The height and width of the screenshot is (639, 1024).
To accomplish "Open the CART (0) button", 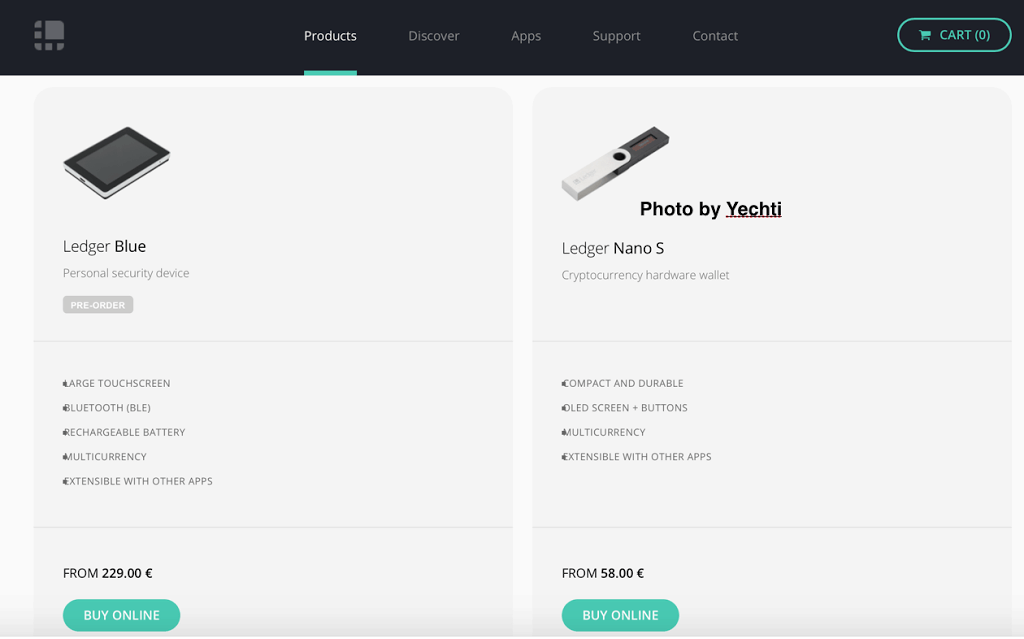I will [x=954, y=35].
